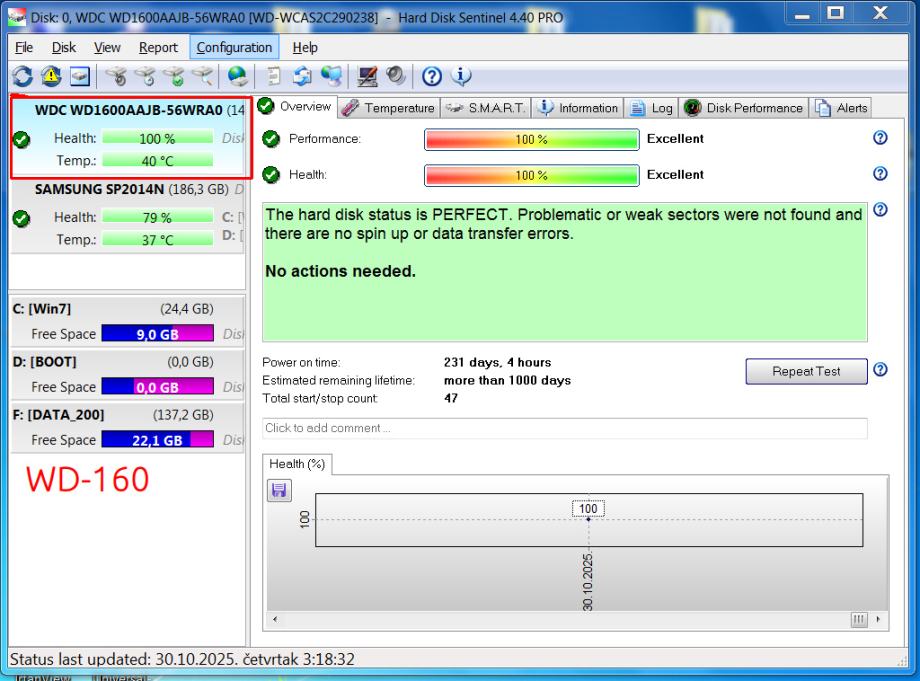Click the SAMSUNG Health 79 % bar

[157, 218]
